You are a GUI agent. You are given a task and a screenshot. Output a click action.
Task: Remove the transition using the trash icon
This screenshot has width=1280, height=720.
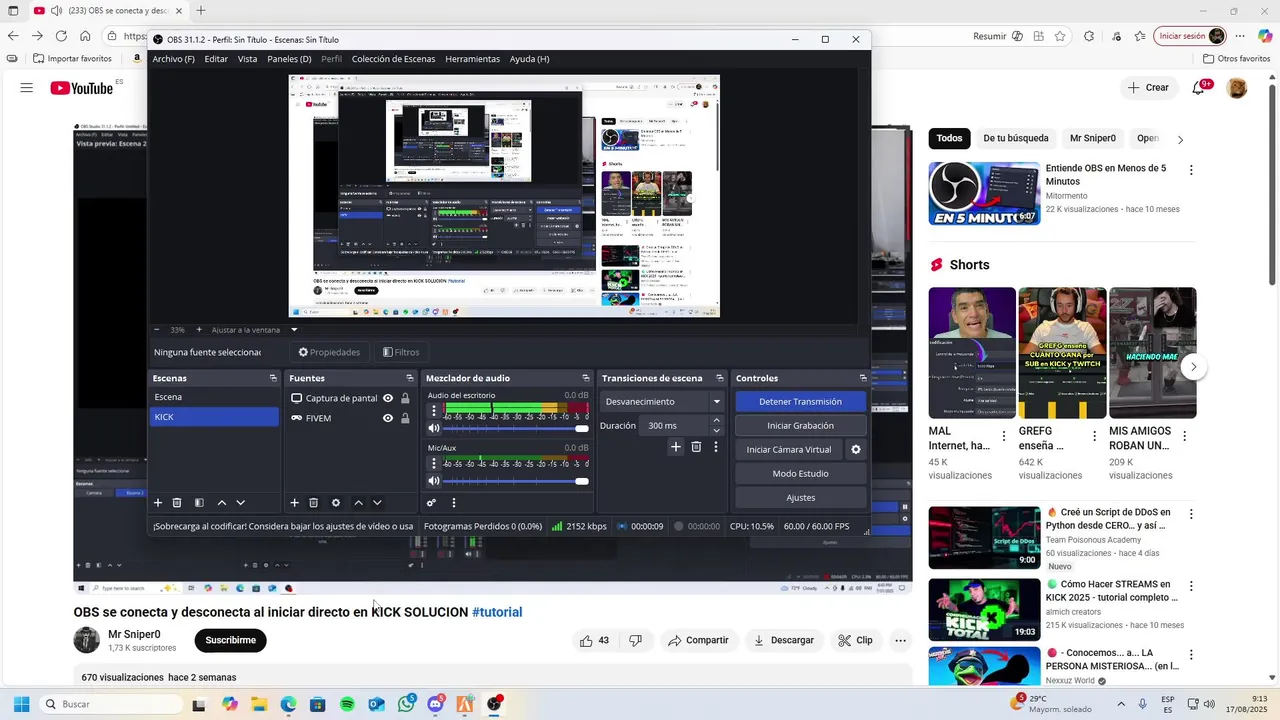coord(696,447)
